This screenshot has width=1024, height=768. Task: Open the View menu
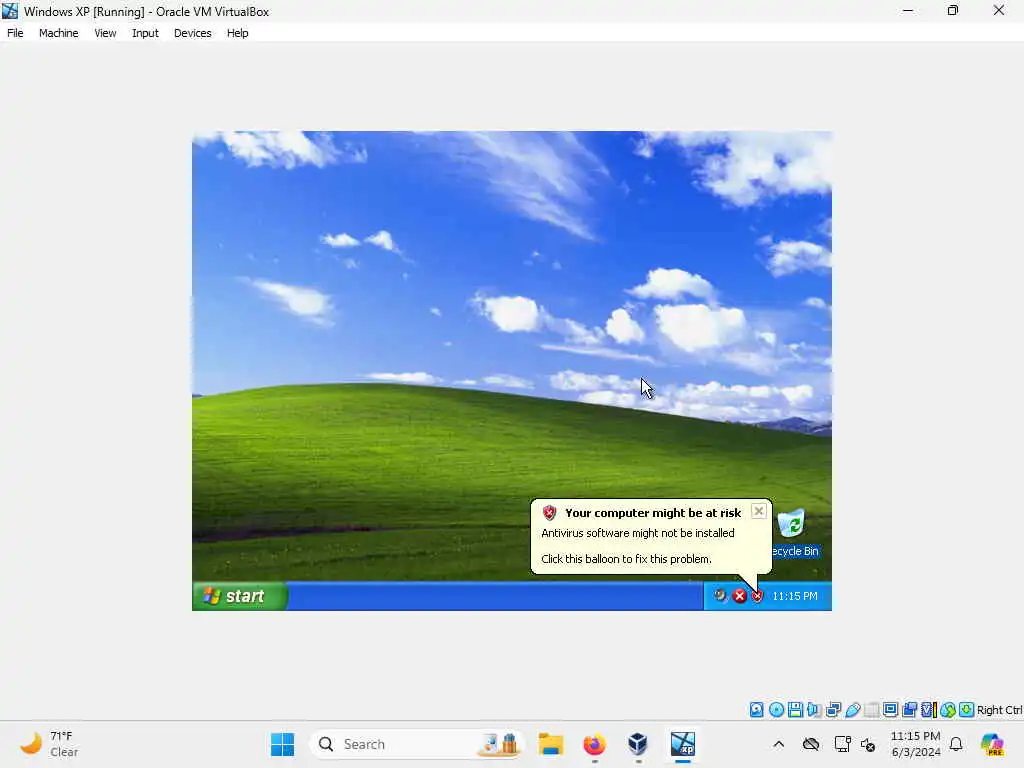(105, 33)
